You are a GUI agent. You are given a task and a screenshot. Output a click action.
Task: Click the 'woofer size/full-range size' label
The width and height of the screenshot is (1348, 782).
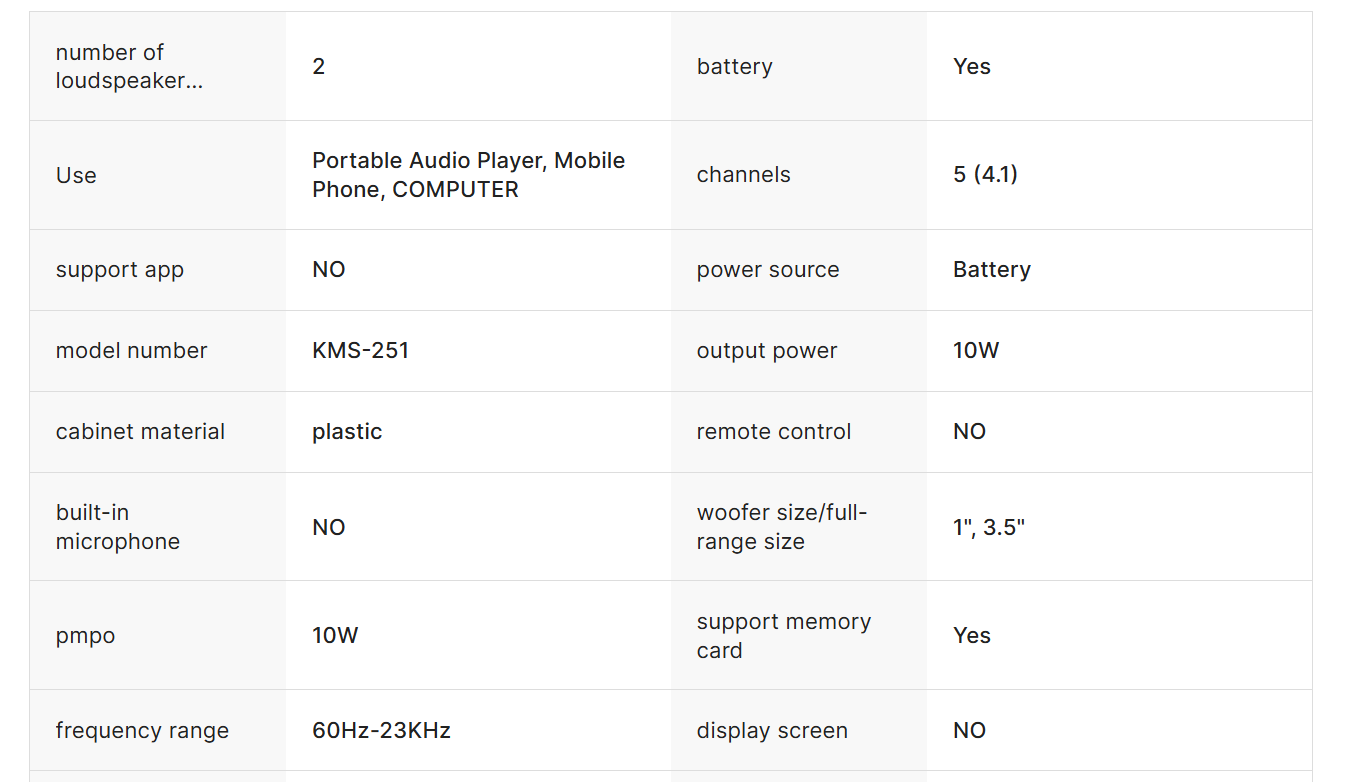pyautogui.click(x=782, y=527)
